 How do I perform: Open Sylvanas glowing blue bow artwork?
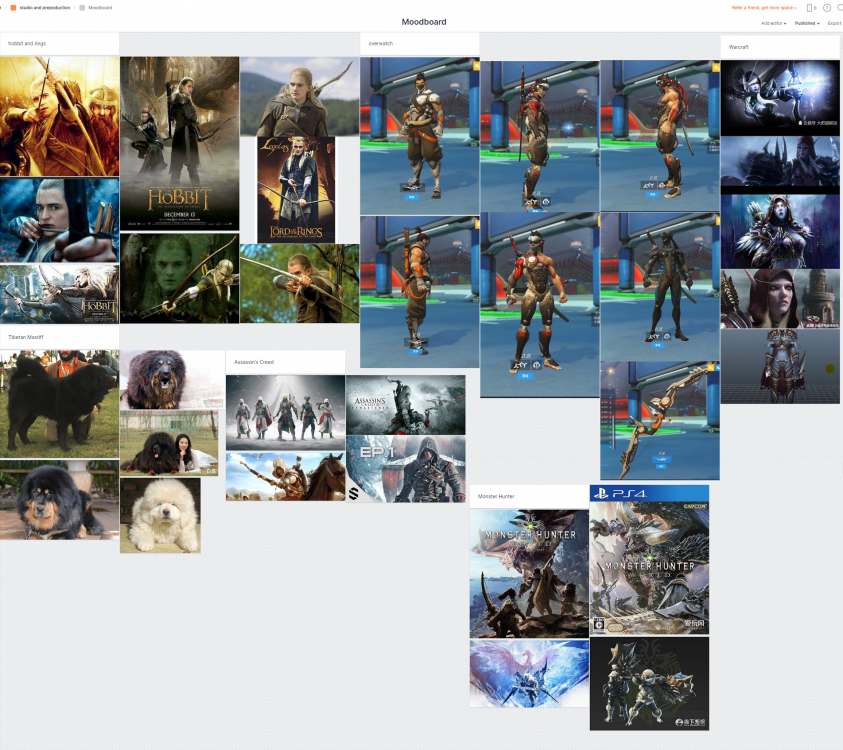(780, 98)
